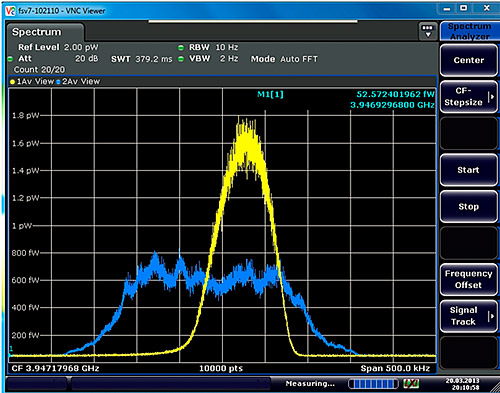This screenshot has width=500, height=393.
Task: Click the marker power 52.572401962 fW reading
Action: [x=396, y=94]
